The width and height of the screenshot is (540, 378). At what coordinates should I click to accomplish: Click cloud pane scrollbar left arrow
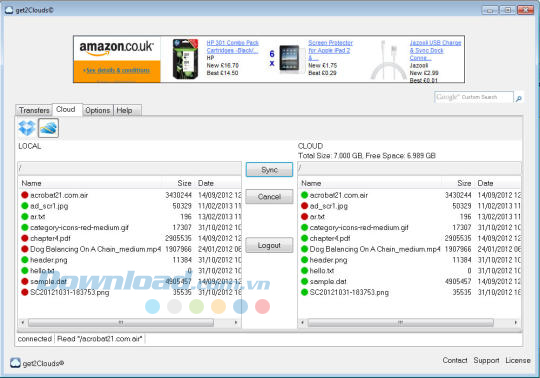[x=302, y=323]
